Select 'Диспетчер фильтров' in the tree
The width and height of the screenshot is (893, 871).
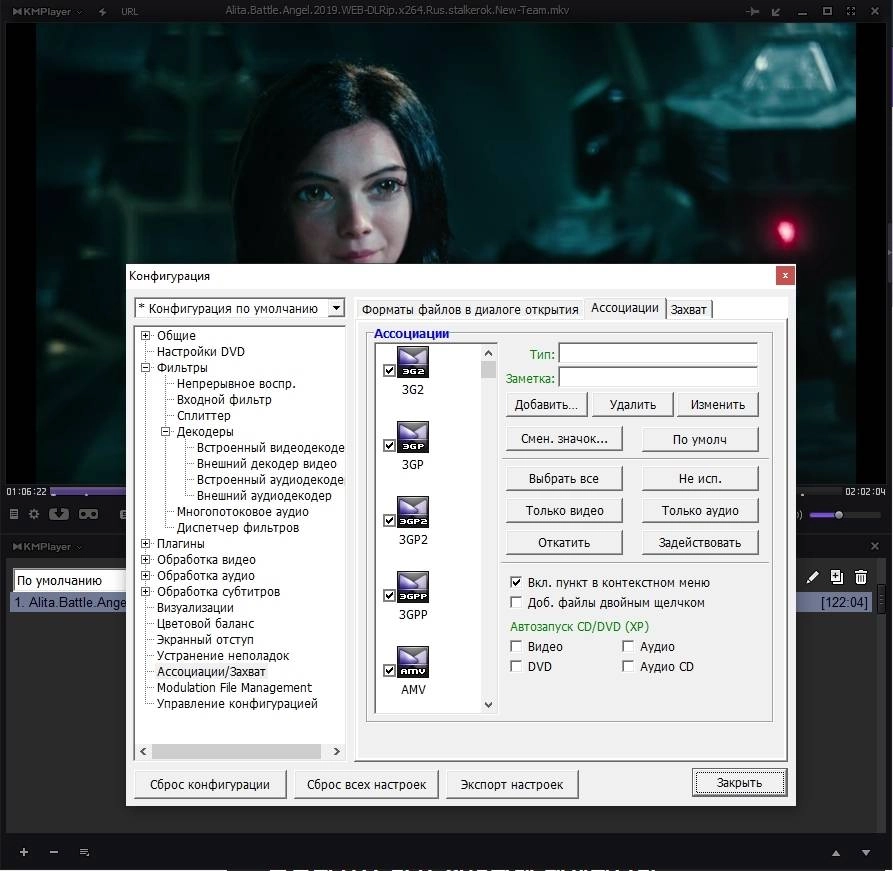pos(237,527)
